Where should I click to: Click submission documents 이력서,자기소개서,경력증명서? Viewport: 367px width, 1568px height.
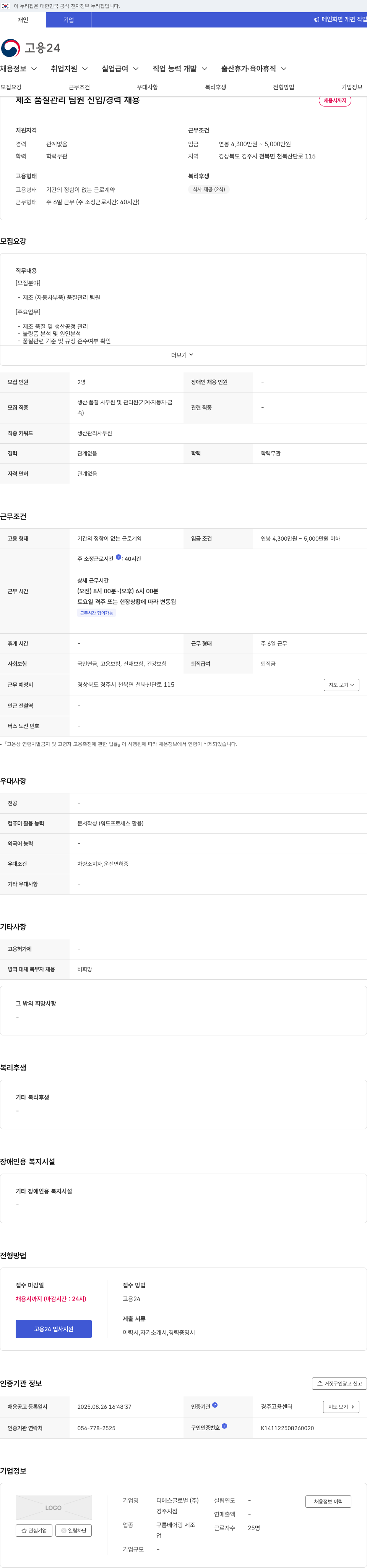tap(159, 1332)
